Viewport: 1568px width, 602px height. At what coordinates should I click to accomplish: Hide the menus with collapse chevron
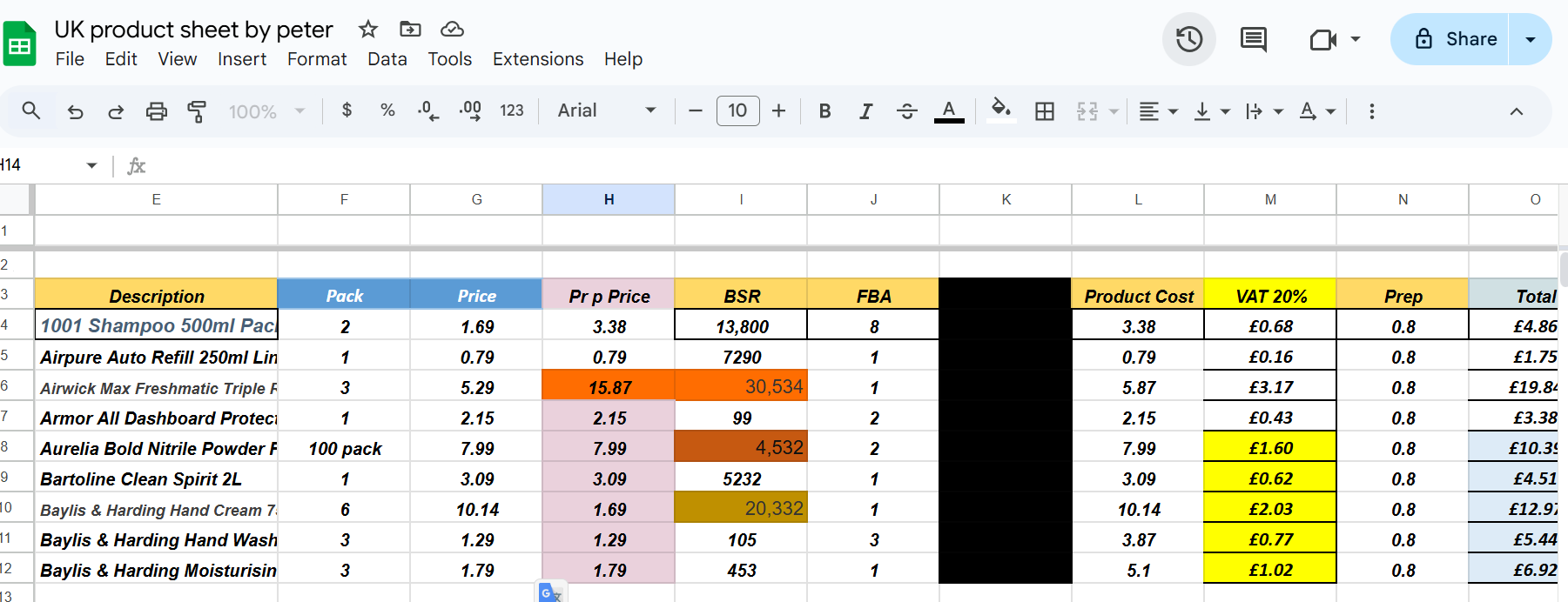pos(1517,111)
